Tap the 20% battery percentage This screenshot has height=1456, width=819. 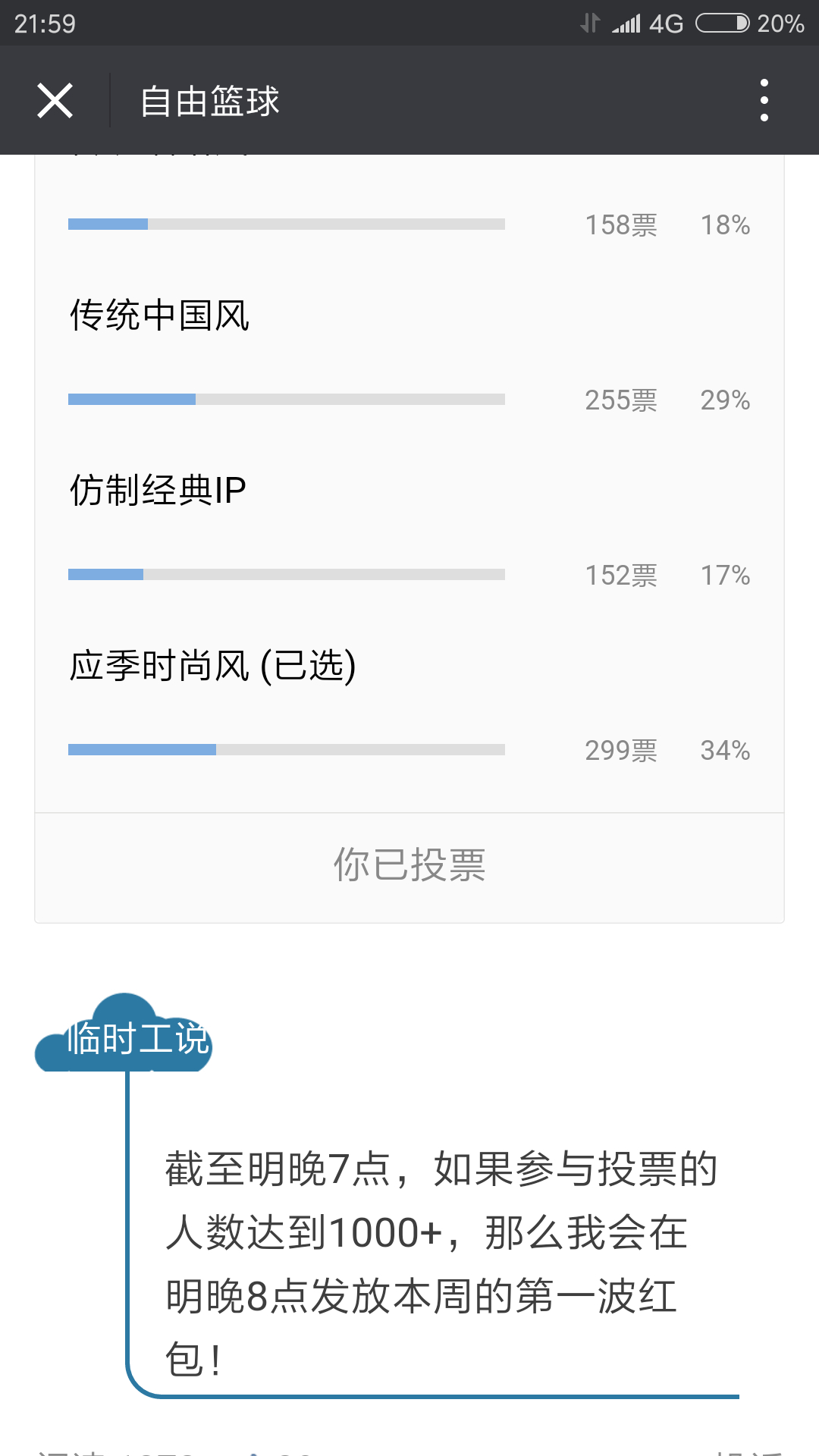tap(780, 24)
